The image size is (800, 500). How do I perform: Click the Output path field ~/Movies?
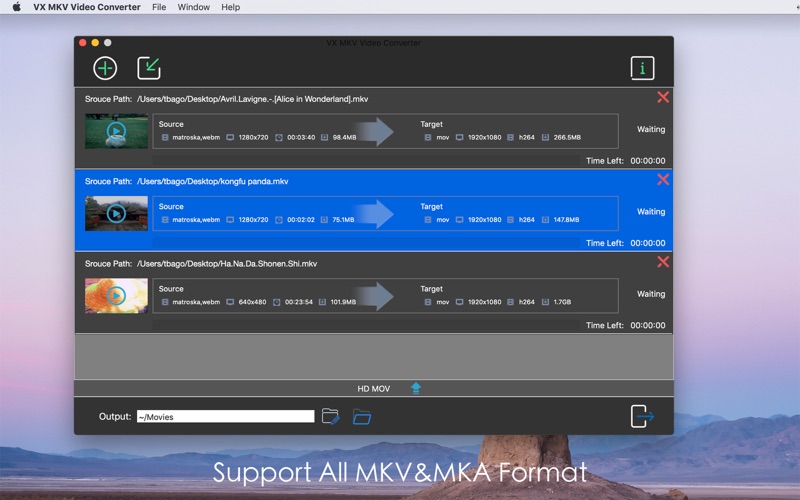click(x=226, y=416)
